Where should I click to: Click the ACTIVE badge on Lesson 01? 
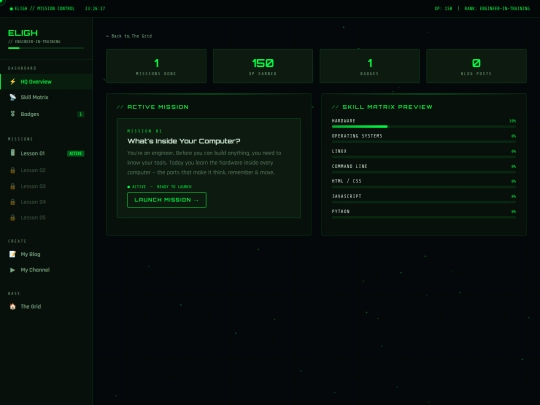coord(75,153)
